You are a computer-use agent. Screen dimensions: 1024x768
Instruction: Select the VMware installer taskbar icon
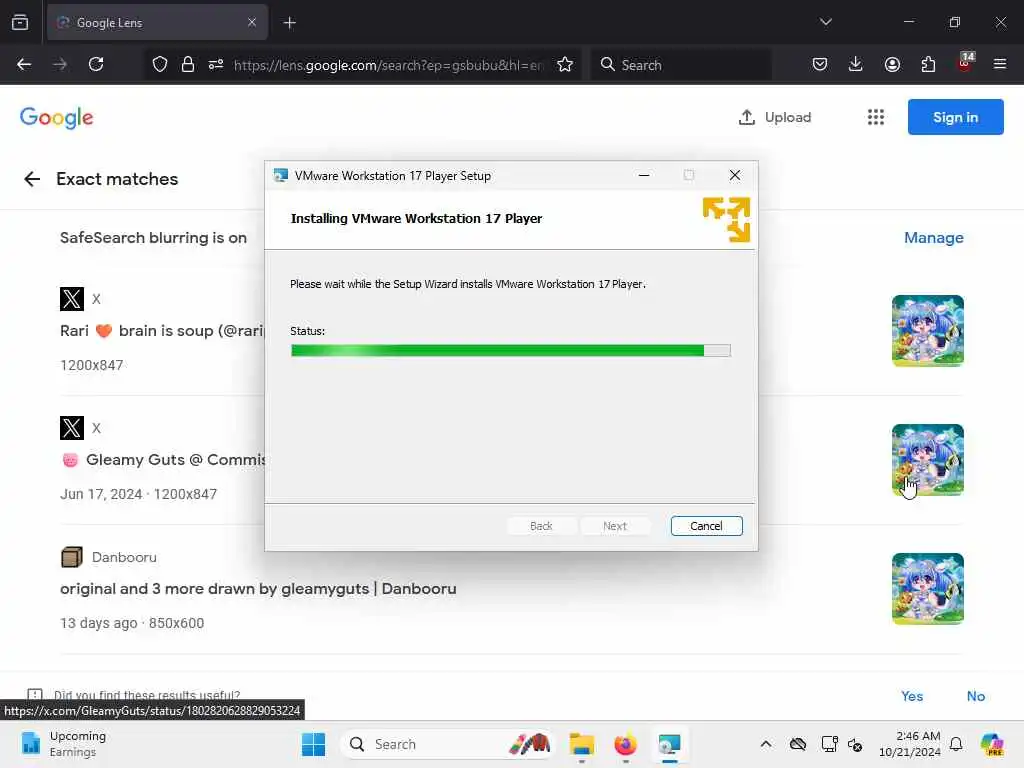pyautogui.click(x=669, y=744)
